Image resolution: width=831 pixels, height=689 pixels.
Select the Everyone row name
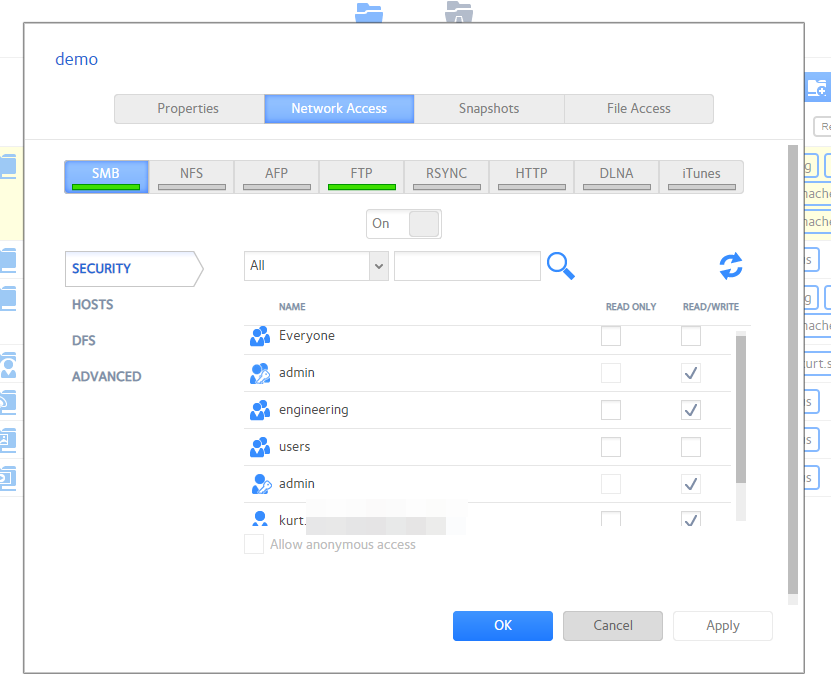pyautogui.click(x=307, y=336)
